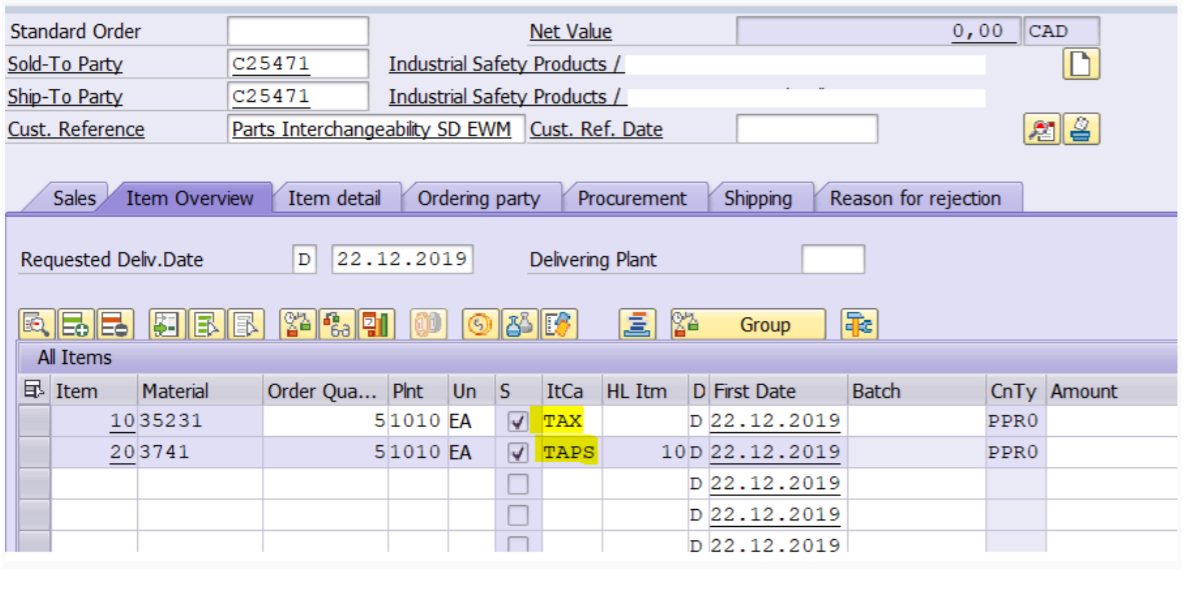Open the table settings icon left of Item header
Screen dimensions: 1185x605
(x=34, y=390)
